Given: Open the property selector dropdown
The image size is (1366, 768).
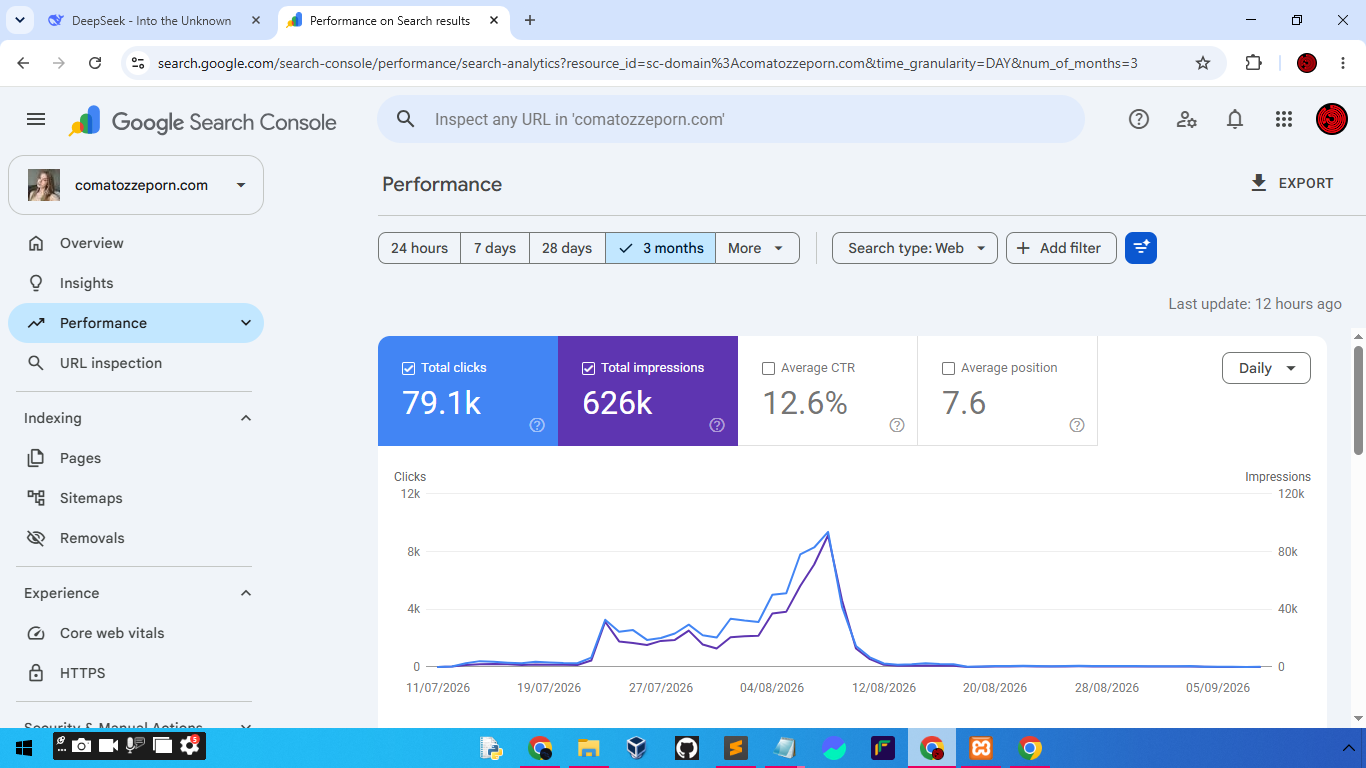Looking at the screenshot, I should click(136, 185).
